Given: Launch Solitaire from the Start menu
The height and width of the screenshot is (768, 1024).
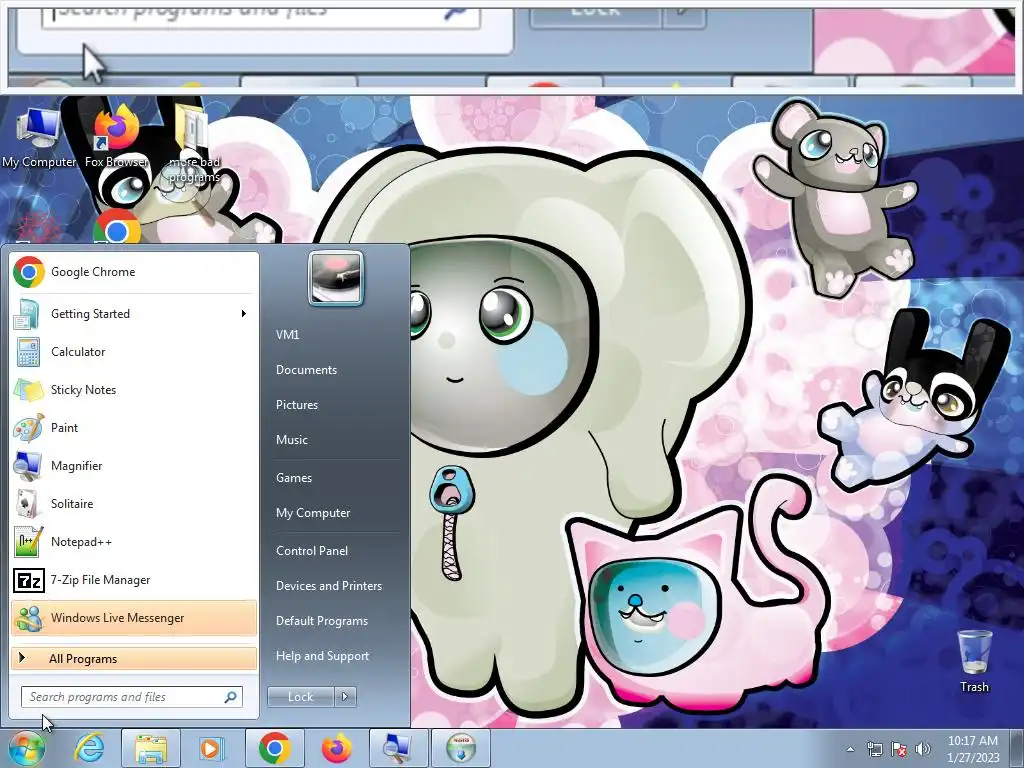Looking at the screenshot, I should 134,504.
